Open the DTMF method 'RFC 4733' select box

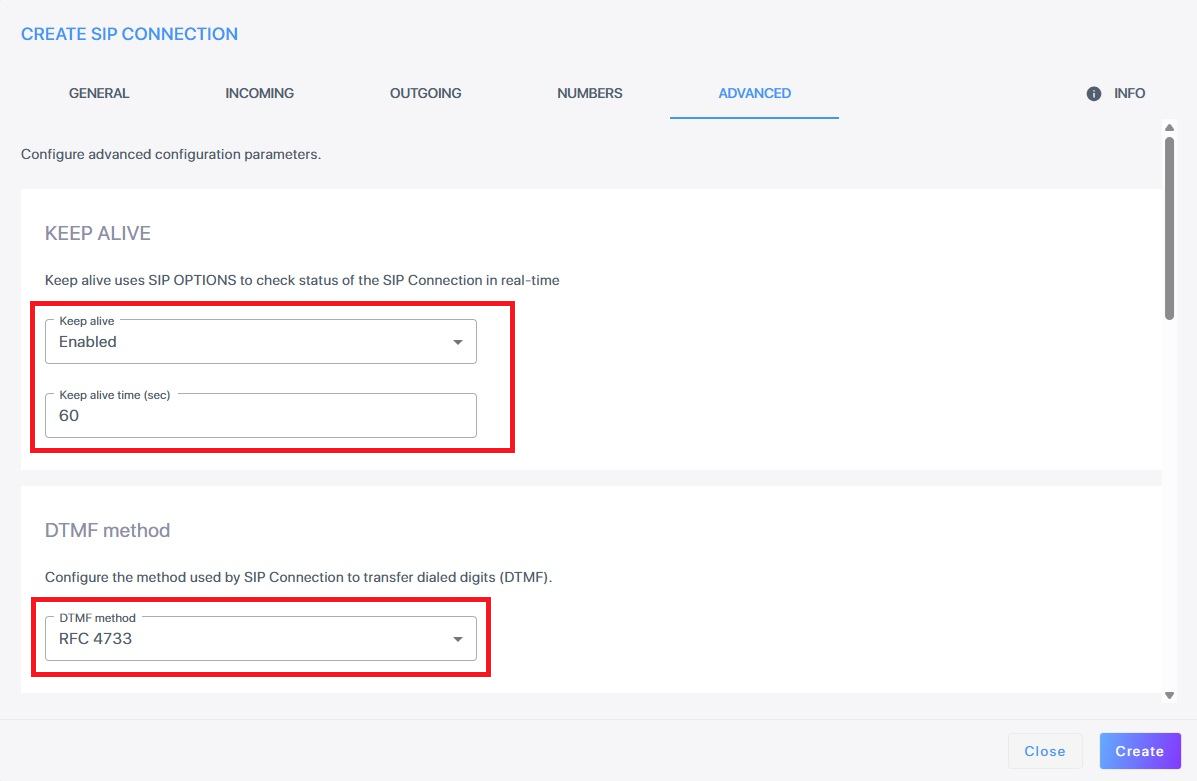250,639
